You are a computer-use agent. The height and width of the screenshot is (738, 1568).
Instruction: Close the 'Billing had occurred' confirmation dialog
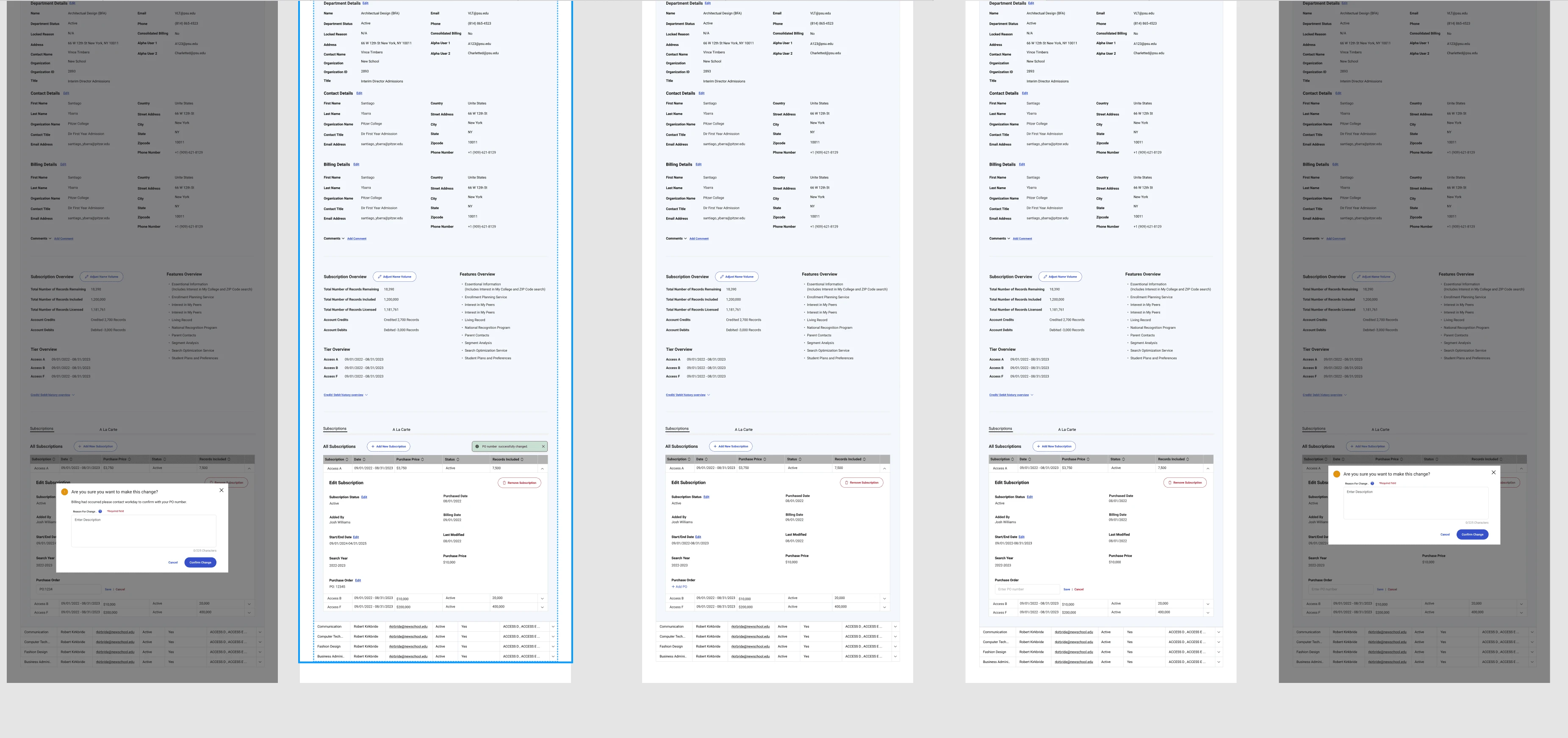coord(221,490)
